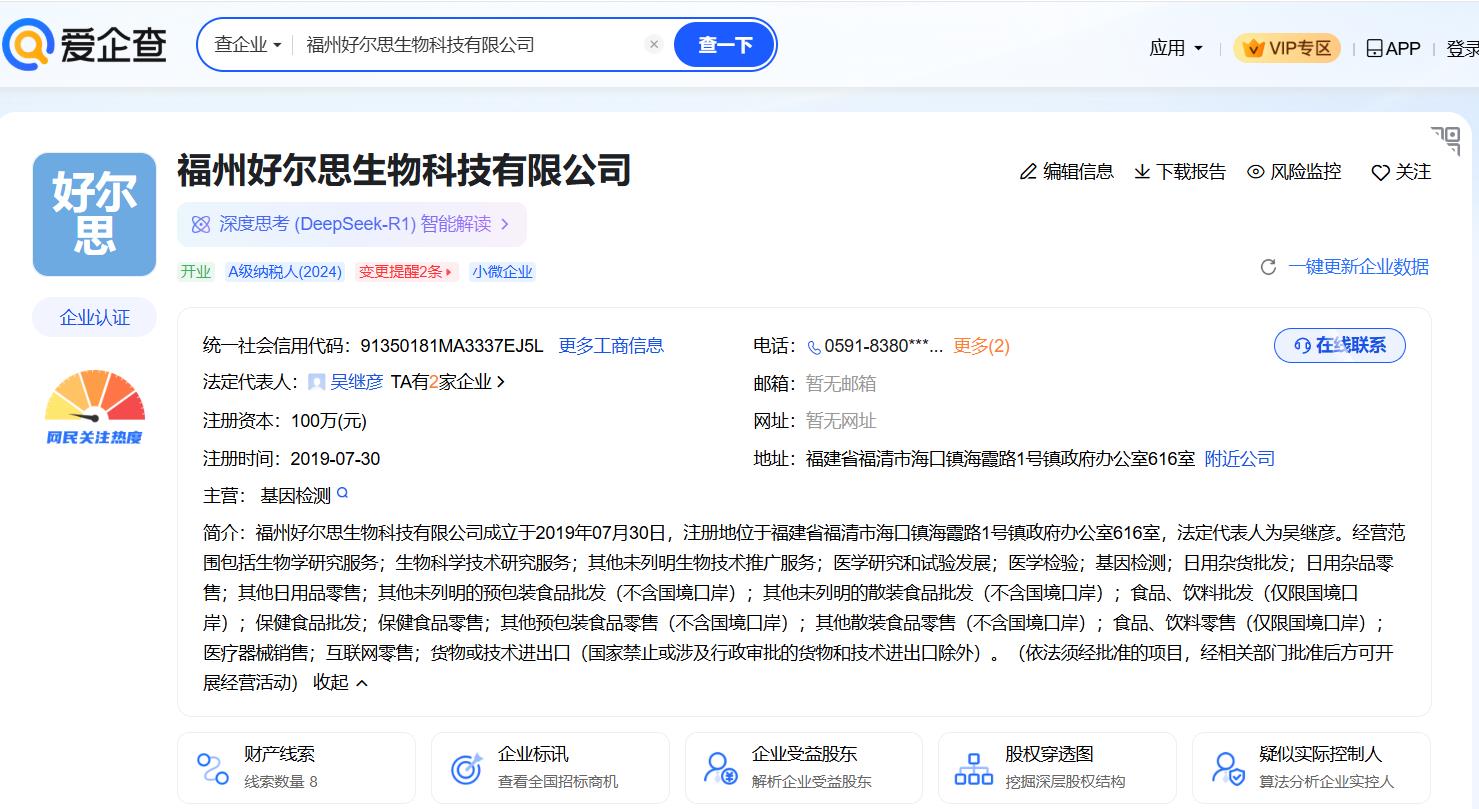
Task: Open 附近公司 link
Action: click(x=1240, y=459)
